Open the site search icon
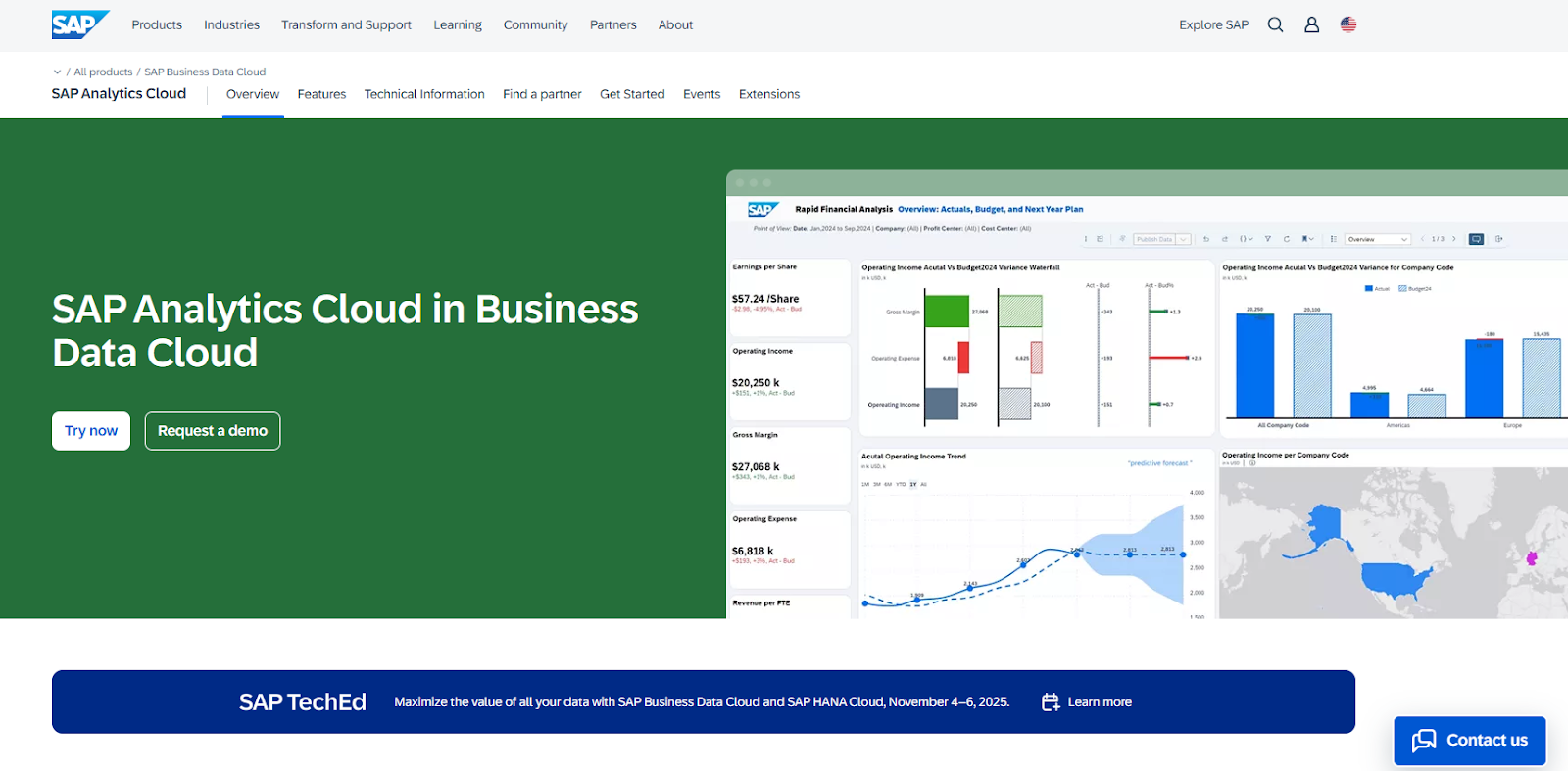This screenshot has height=771, width=1568. tap(1275, 24)
